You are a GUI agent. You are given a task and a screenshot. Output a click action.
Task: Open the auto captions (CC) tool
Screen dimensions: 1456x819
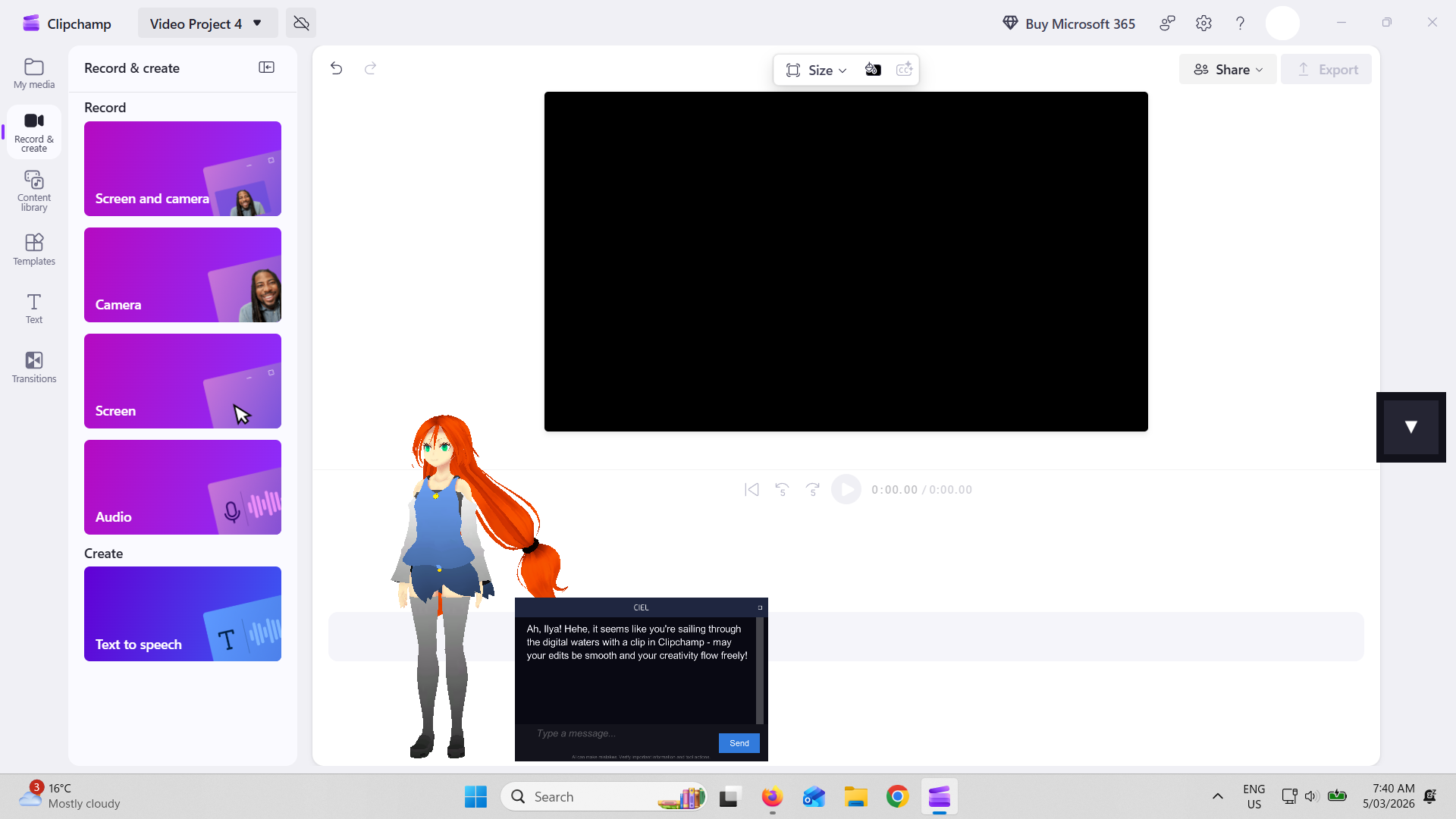(904, 69)
